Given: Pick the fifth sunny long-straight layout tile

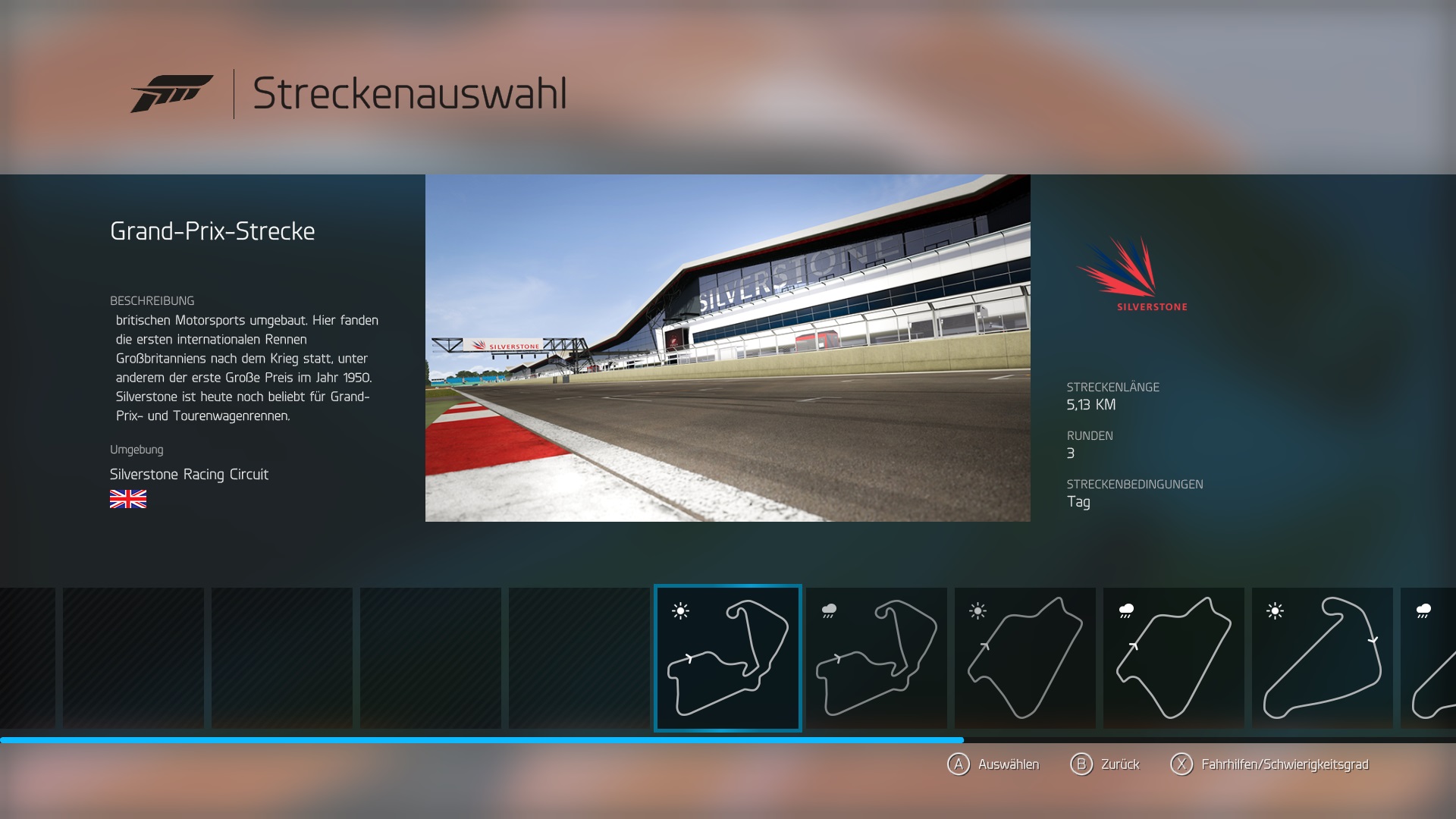Looking at the screenshot, I should tap(1323, 658).
